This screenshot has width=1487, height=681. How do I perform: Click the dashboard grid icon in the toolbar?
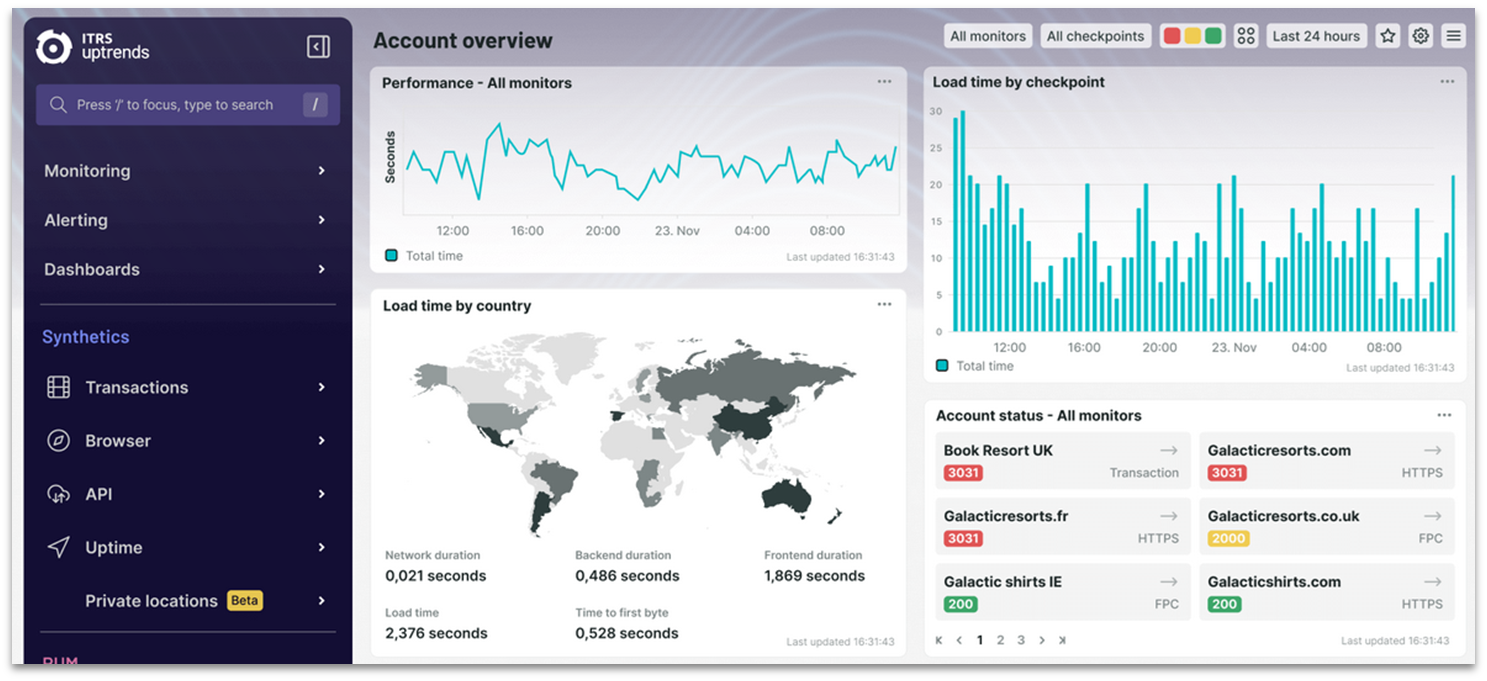1246,35
